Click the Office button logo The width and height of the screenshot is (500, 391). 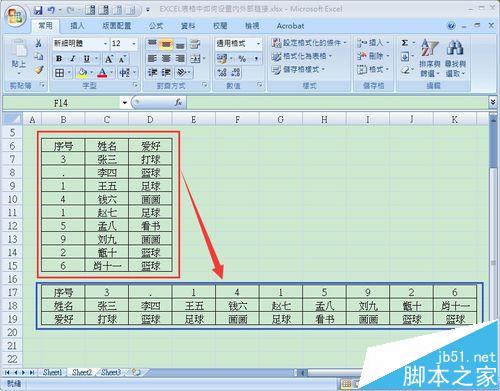(16, 17)
